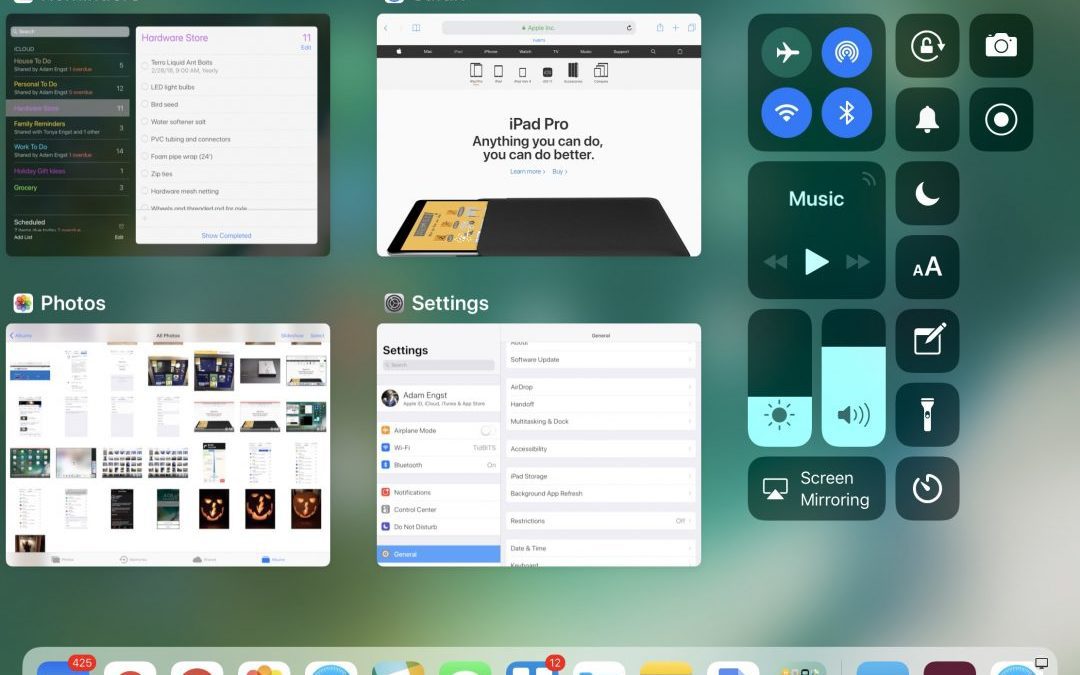Click search icon in Apple site nav
Image resolution: width=1080 pixels, height=675 pixels.
point(653,52)
